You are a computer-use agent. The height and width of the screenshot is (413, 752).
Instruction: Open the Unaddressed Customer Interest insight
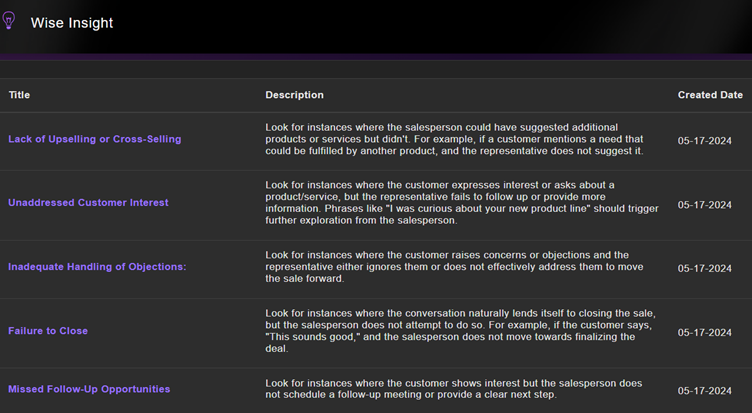[x=88, y=203]
